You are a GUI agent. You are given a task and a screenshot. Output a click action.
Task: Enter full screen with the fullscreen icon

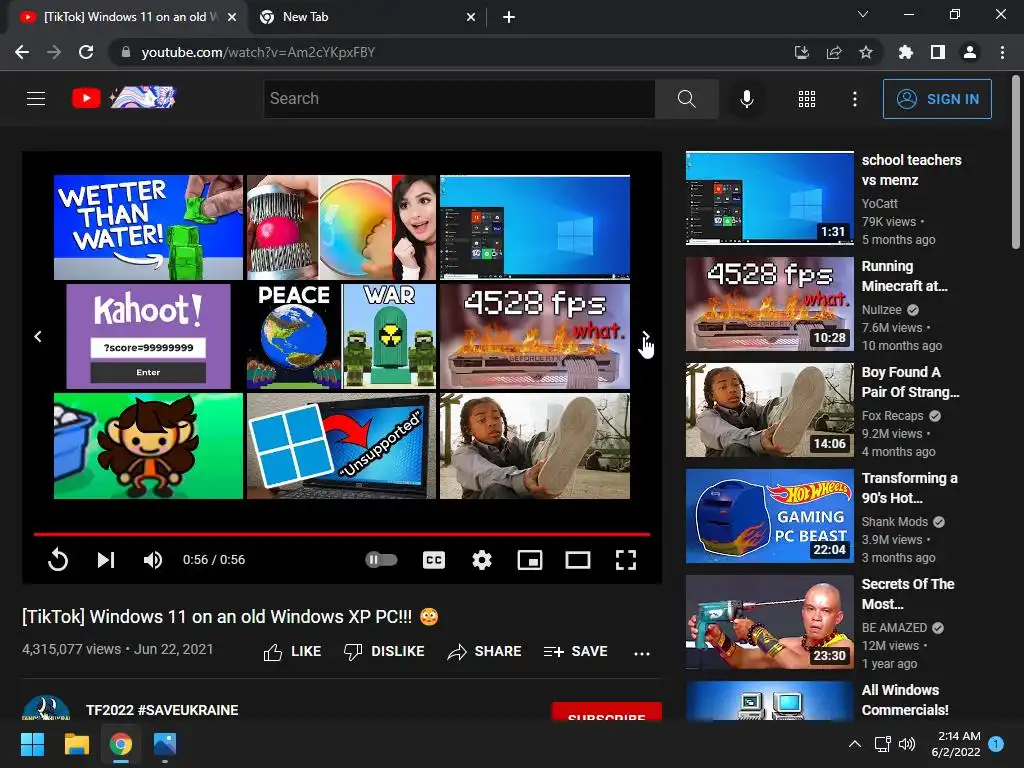coord(626,560)
